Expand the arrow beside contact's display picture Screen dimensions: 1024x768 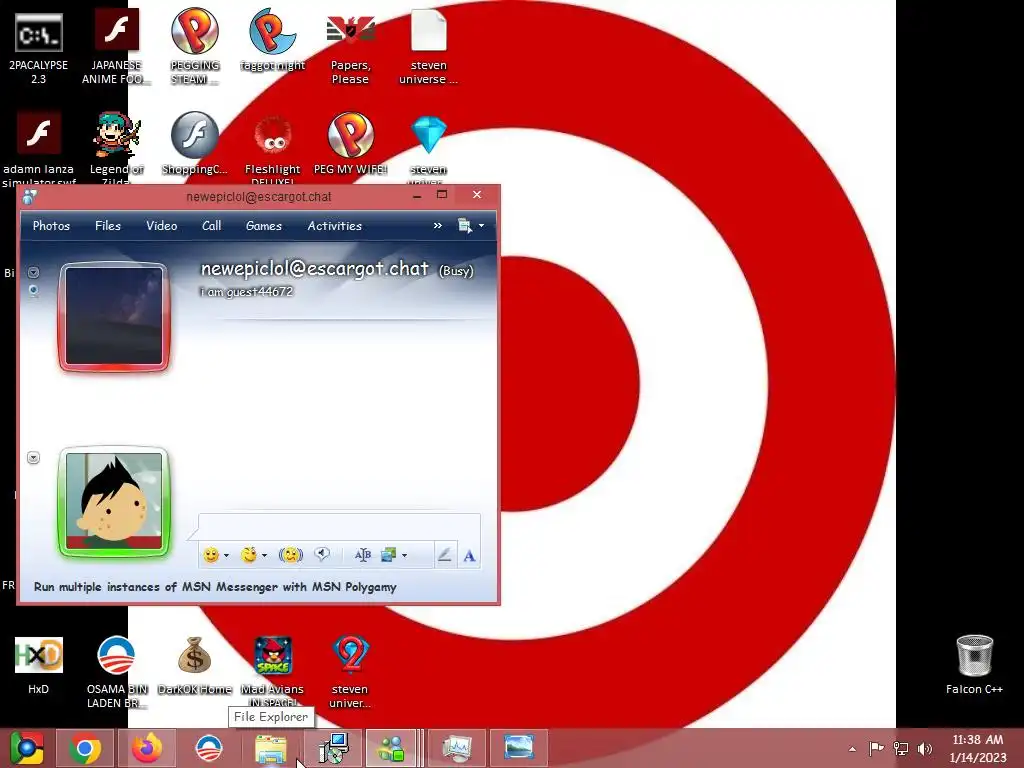(x=33, y=272)
